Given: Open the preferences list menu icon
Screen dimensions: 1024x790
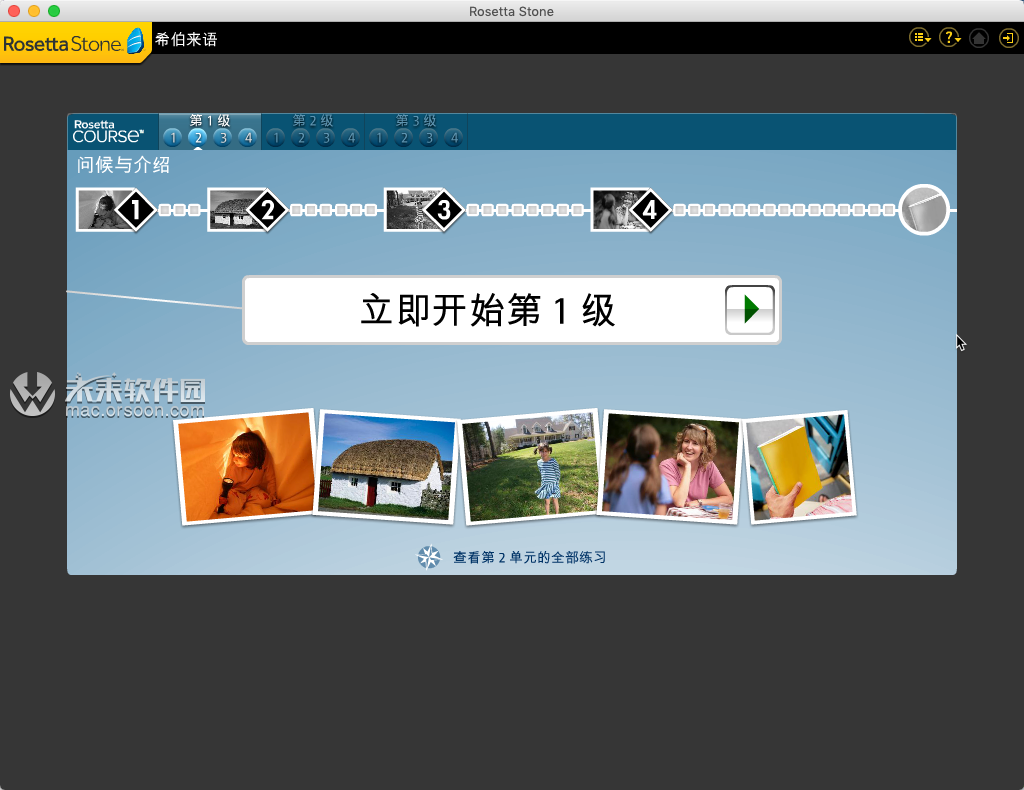Looking at the screenshot, I should pos(920,38).
